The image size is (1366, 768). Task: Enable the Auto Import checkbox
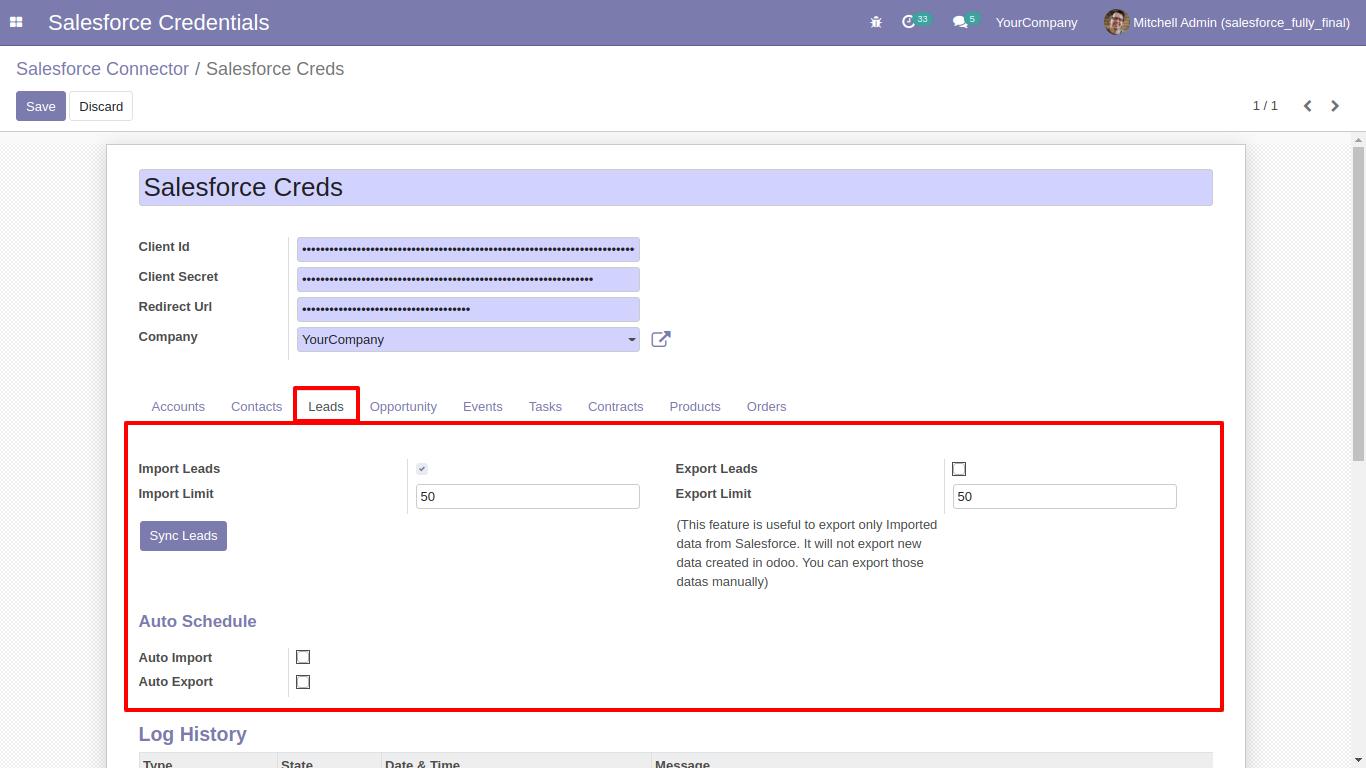tap(303, 657)
